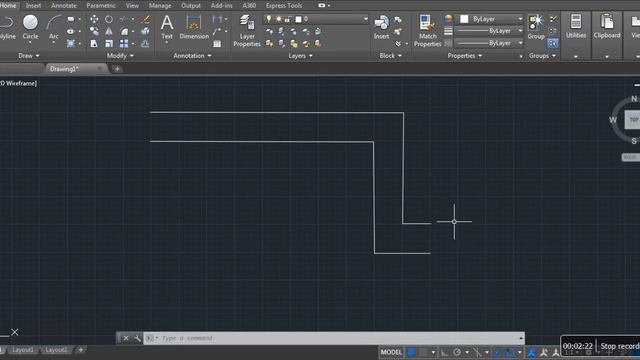The width and height of the screenshot is (640, 360).
Task: Open object color ByLayer swatch dropdown
Action: (x=520, y=19)
